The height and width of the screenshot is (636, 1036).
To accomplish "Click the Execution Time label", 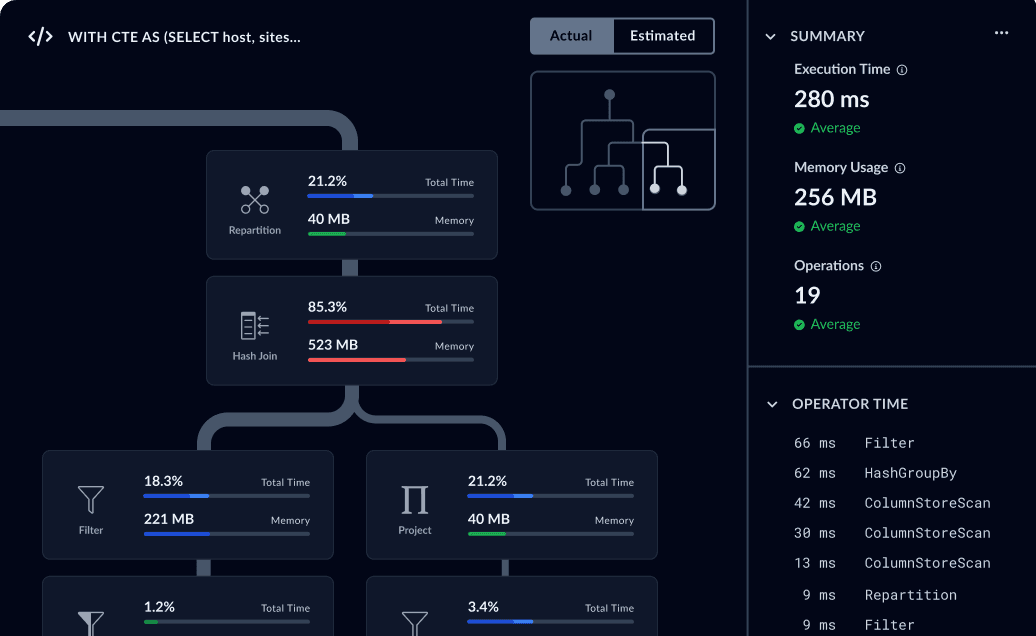I will point(842,69).
